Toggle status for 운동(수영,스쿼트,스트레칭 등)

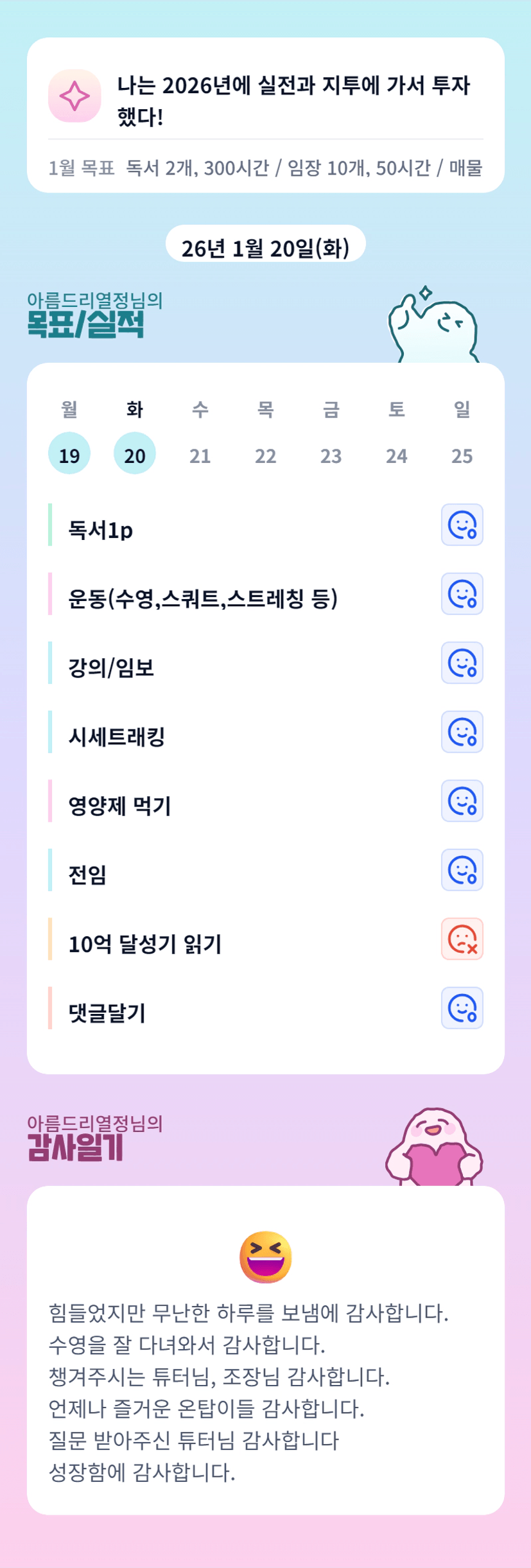click(462, 593)
